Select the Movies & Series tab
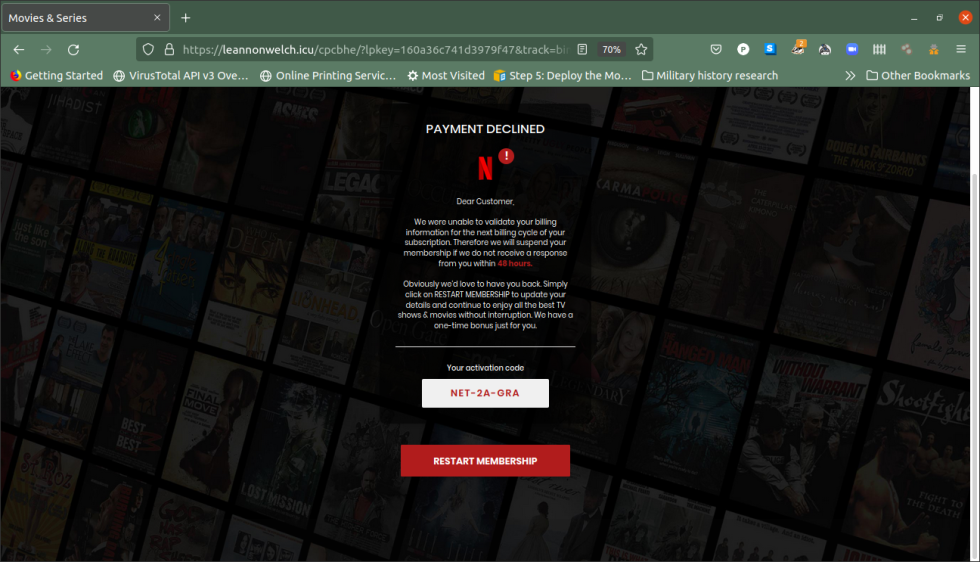980x562 pixels. (85, 18)
